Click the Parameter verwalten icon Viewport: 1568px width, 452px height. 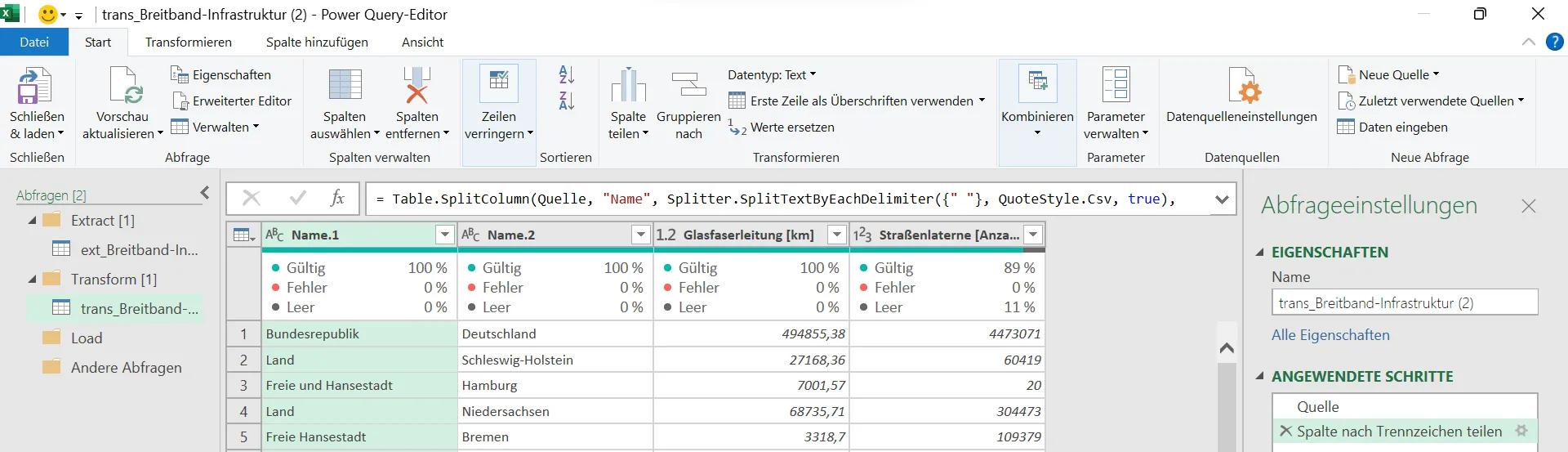[1116, 85]
